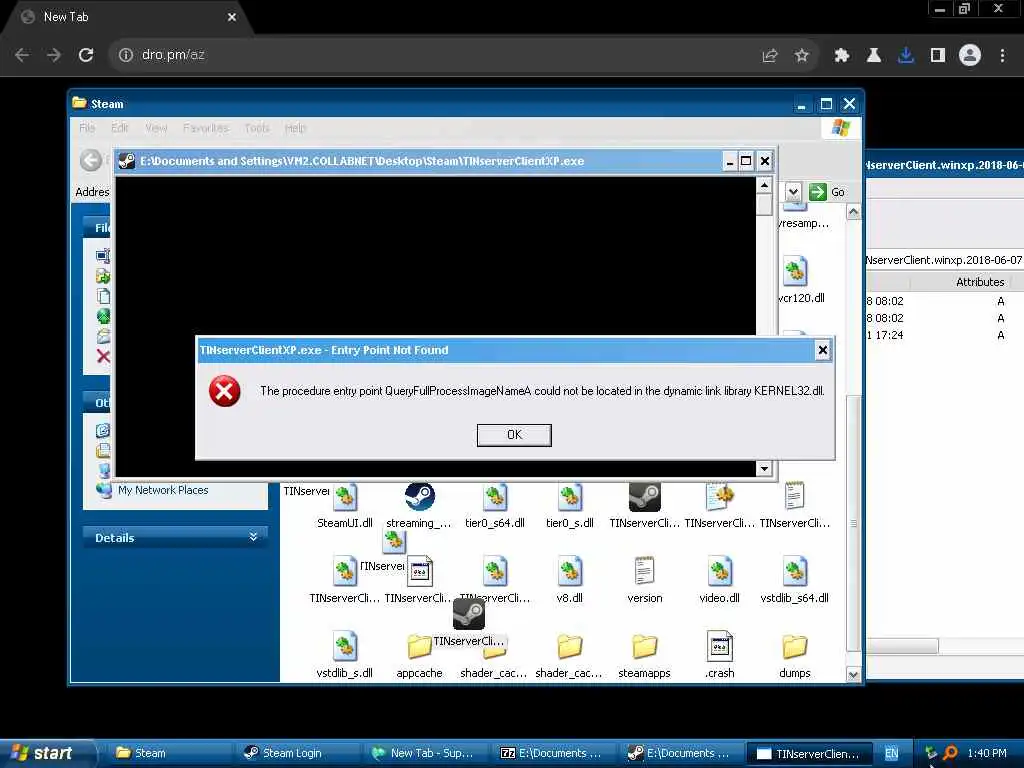Go back in Chrome browser
The height and width of the screenshot is (768, 1024).
tap(22, 55)
